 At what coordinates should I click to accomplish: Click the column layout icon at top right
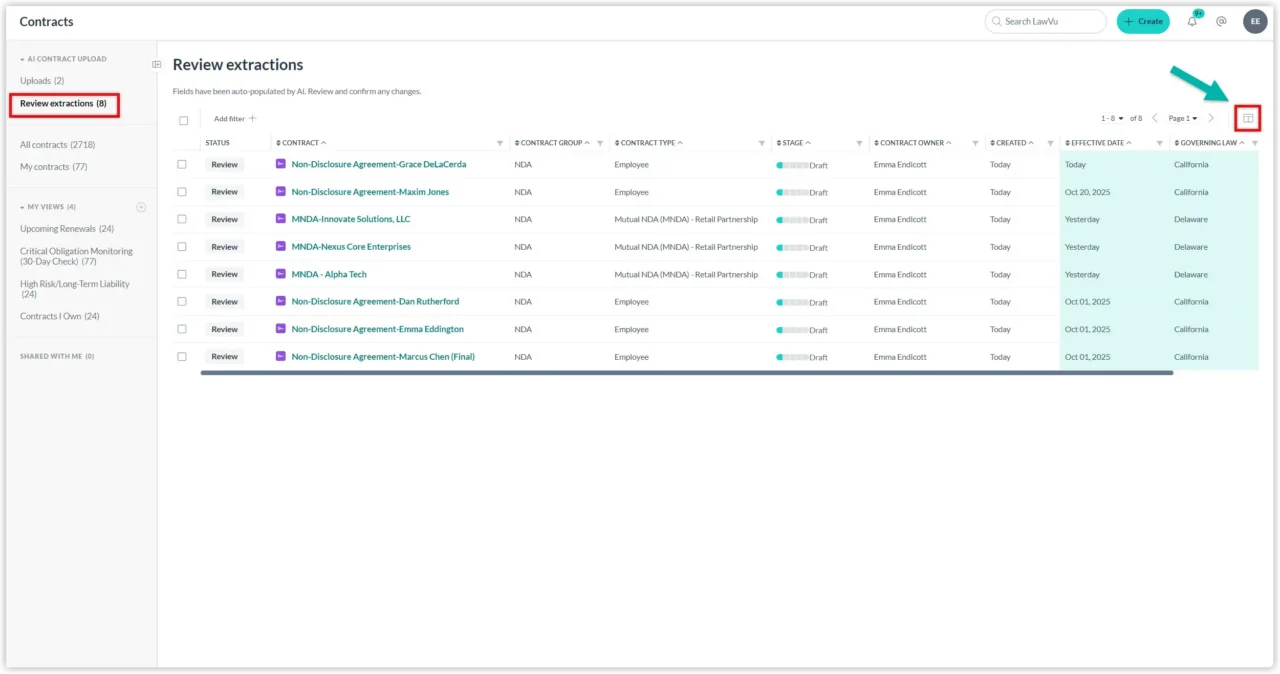coord(1247,118)
